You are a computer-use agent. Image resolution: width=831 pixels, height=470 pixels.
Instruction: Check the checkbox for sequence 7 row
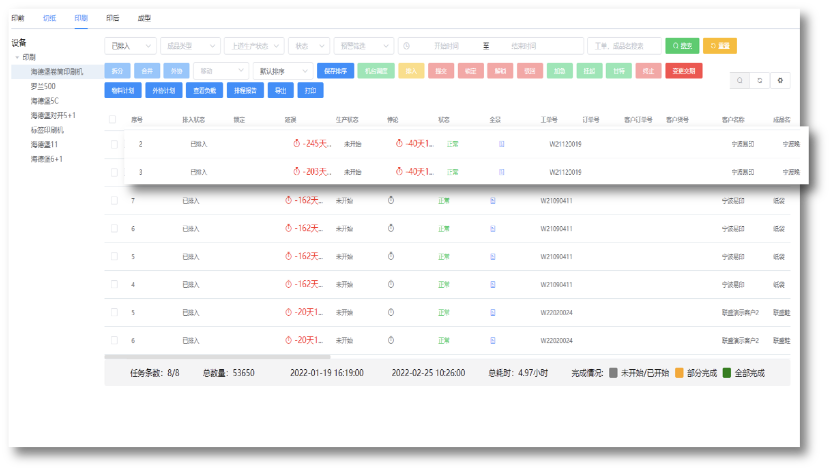click(x=114, y=201)
